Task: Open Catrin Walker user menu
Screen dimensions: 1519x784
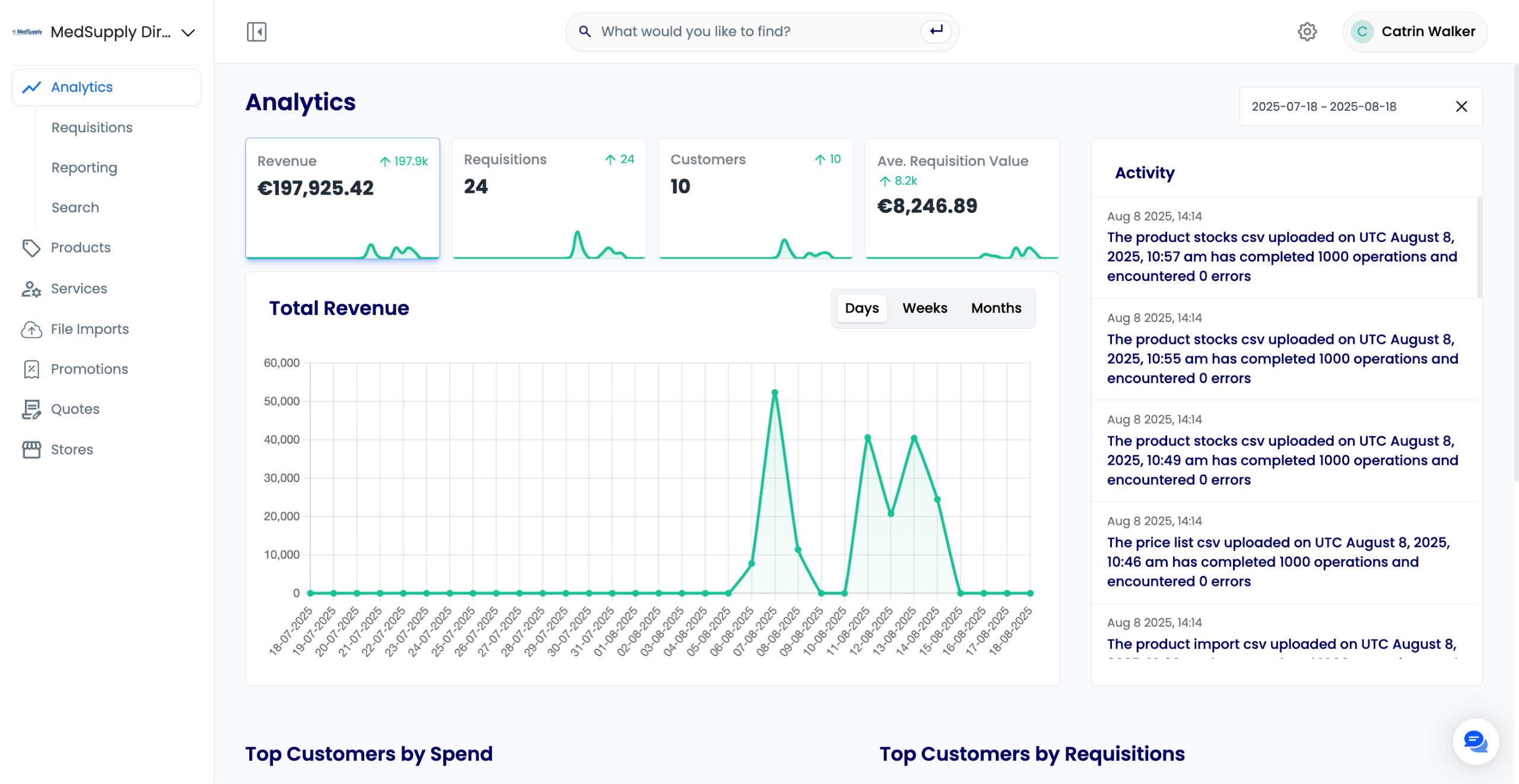Action: 1415,31
